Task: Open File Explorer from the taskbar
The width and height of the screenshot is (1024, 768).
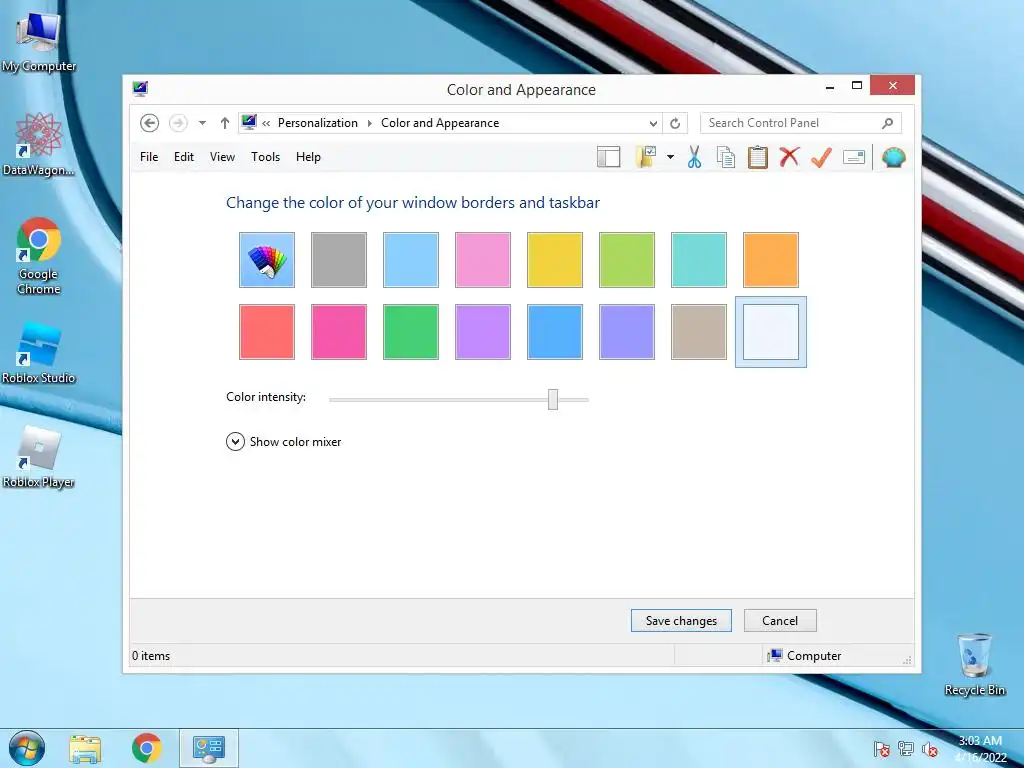Action: (x=86, y=748)
